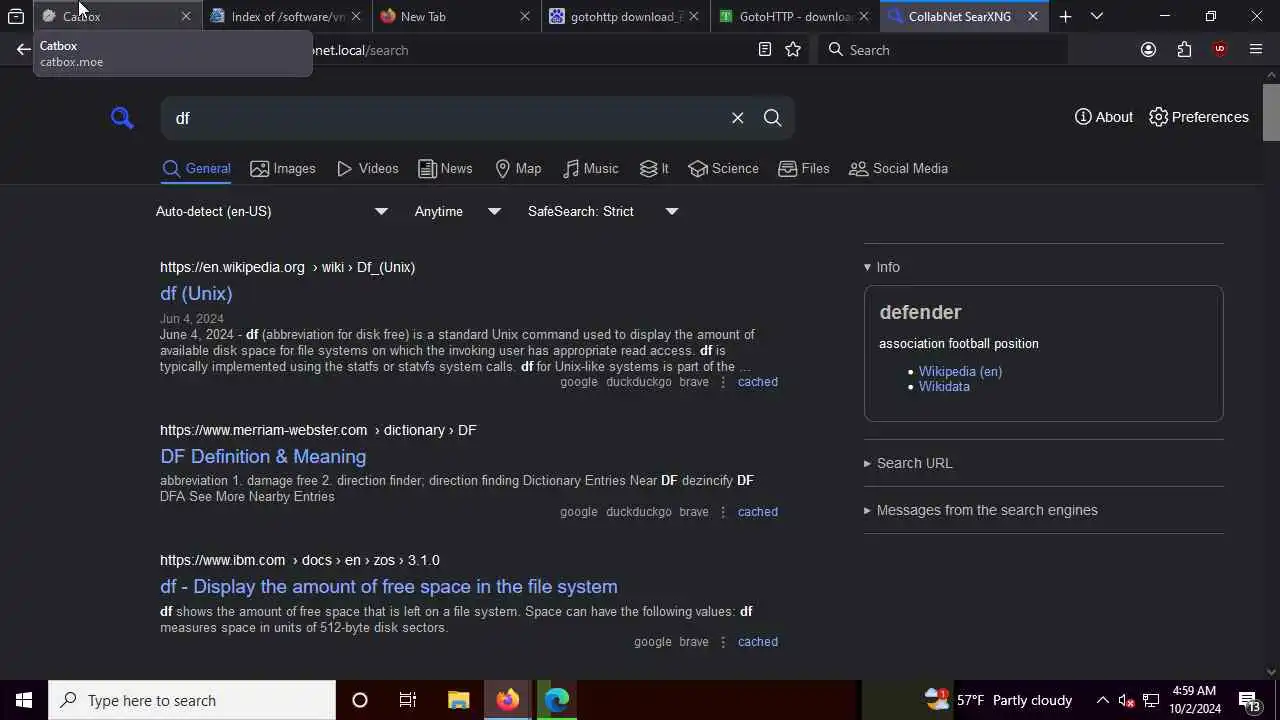Toggle reader view icon in address bar
The width and height of the screenshot is (1280, 720).
coord(765,49)
